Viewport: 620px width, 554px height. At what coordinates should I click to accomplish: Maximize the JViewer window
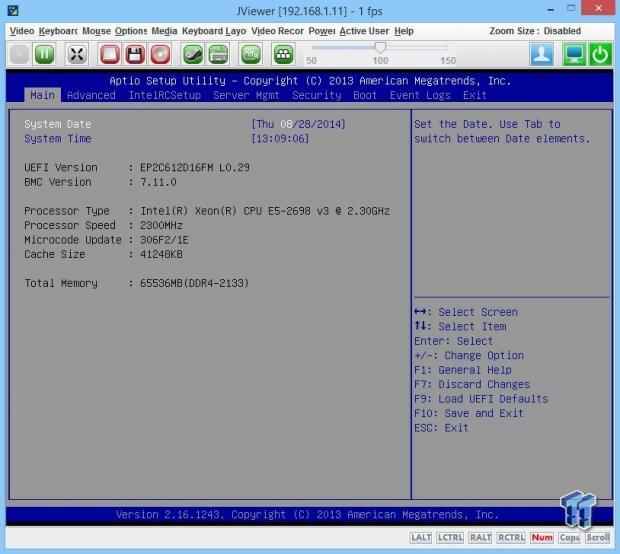tap(571, 8)
